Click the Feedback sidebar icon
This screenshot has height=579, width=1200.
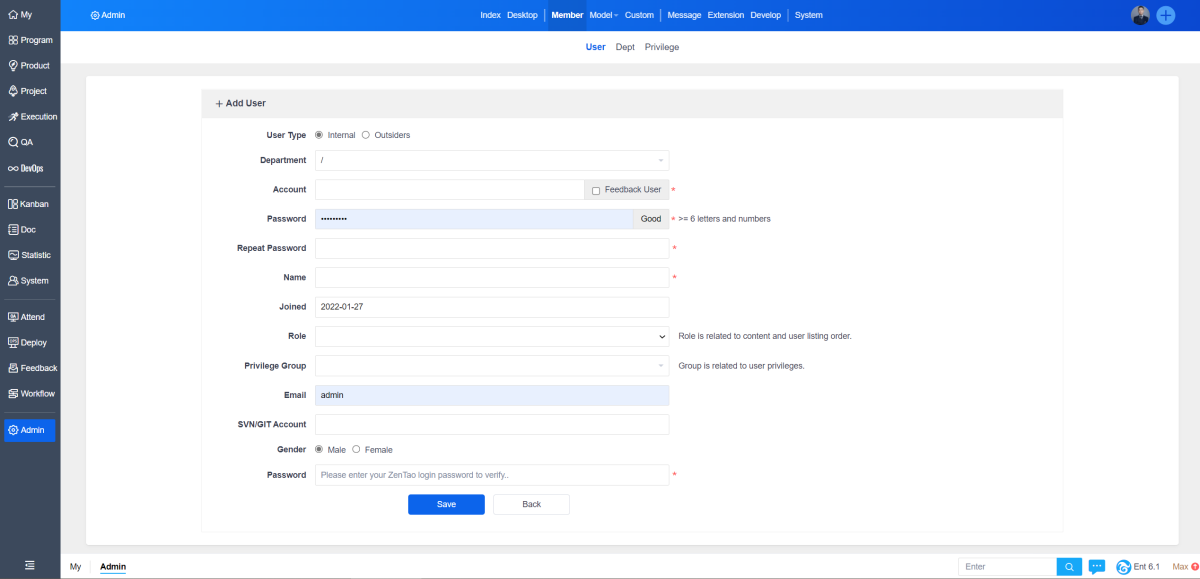click(x=13, y=368)
